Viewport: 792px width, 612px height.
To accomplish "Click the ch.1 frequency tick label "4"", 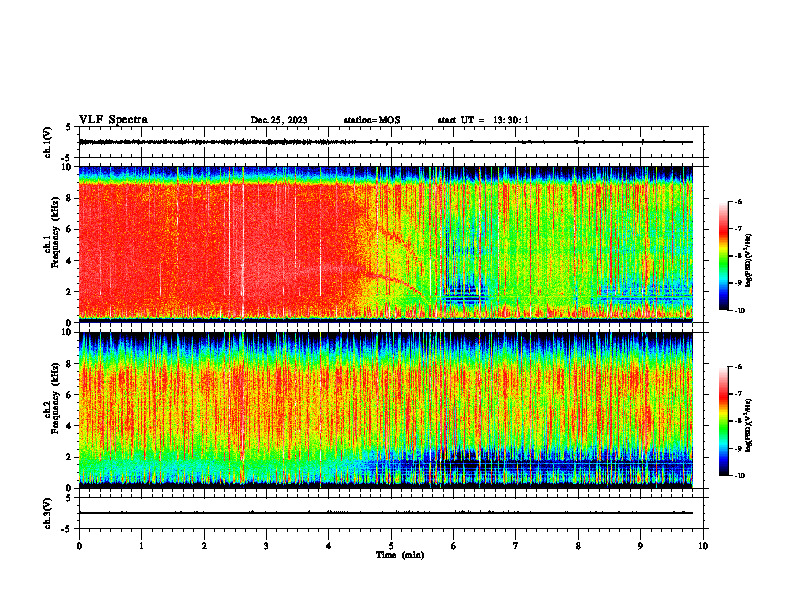I will tap(70, 261).
